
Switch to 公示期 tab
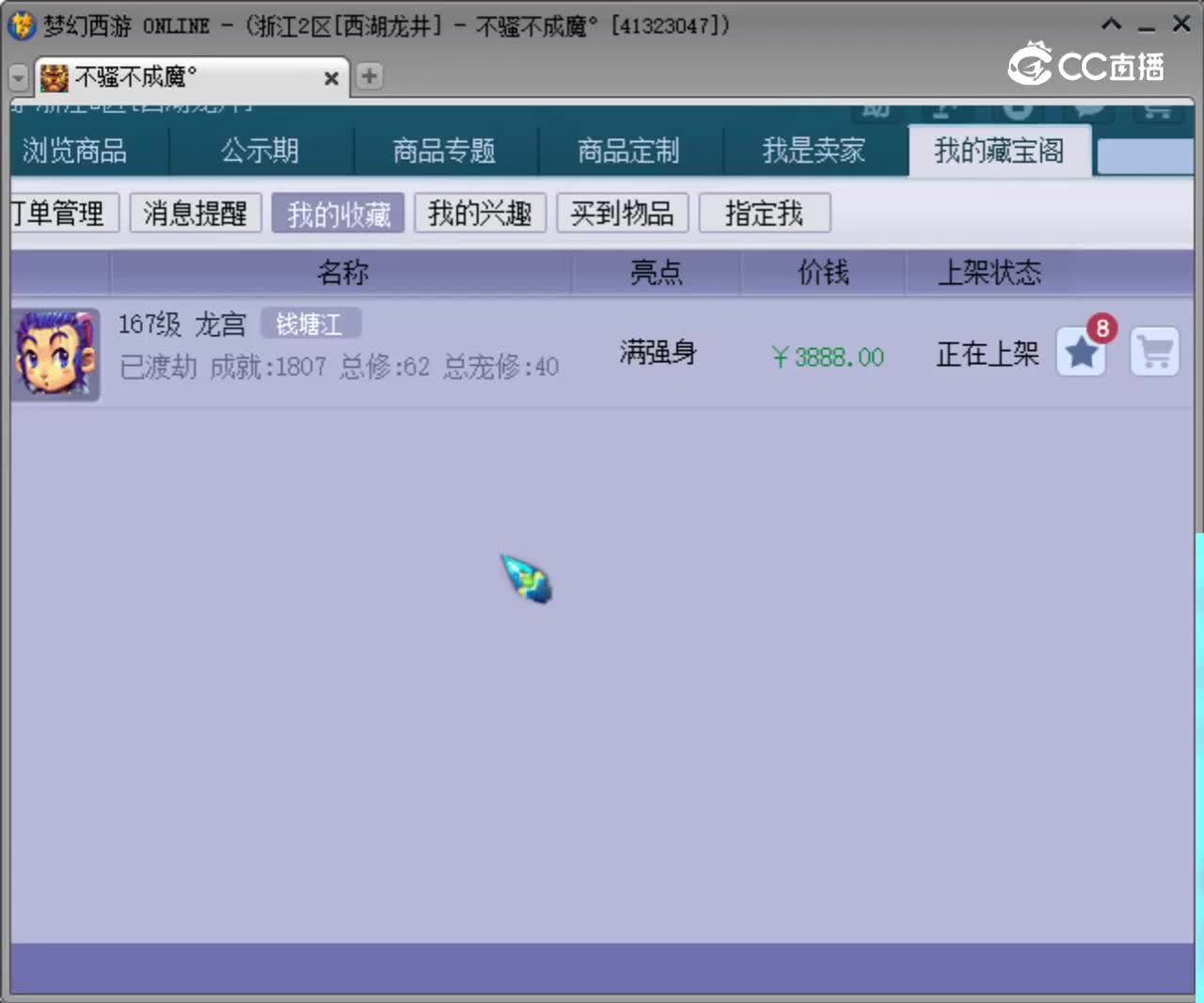coord(261,151)
